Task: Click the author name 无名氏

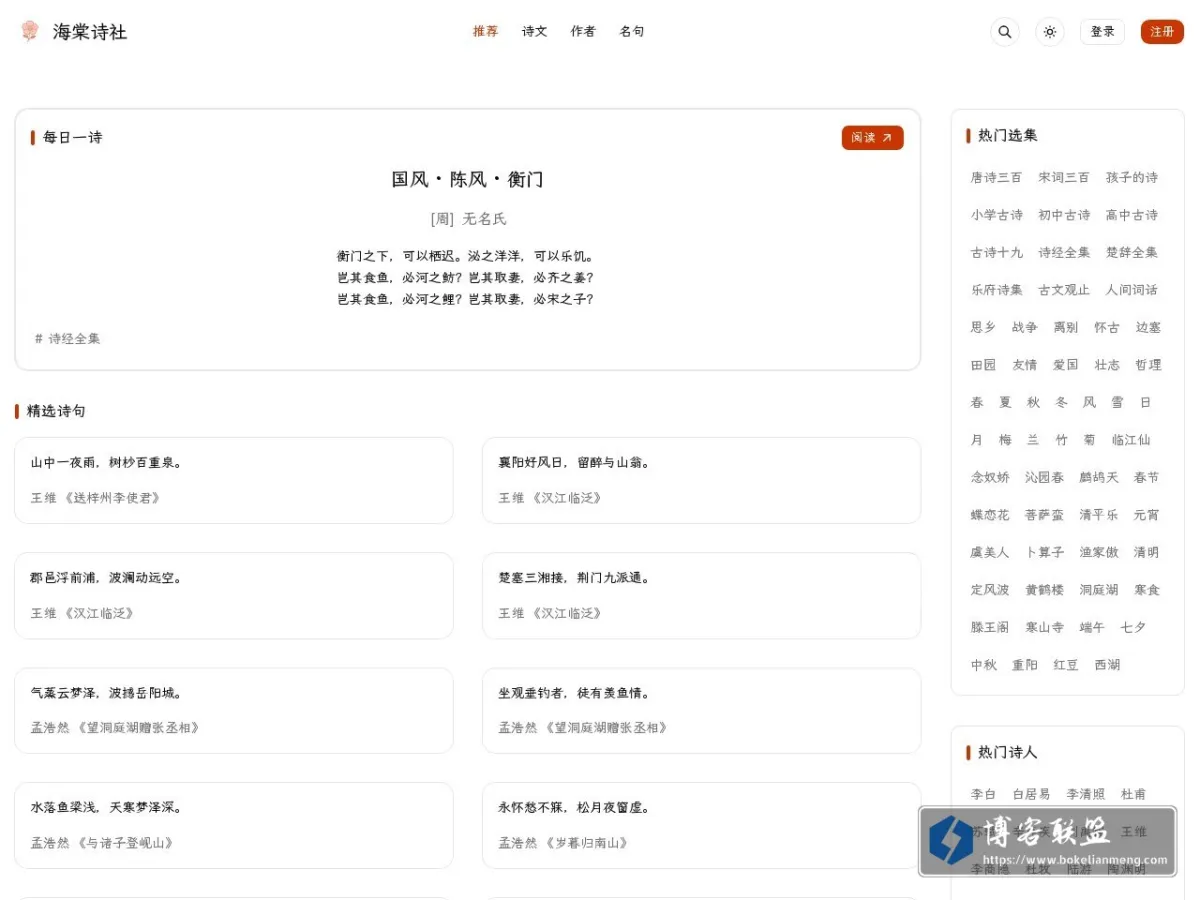Action: 484,219
